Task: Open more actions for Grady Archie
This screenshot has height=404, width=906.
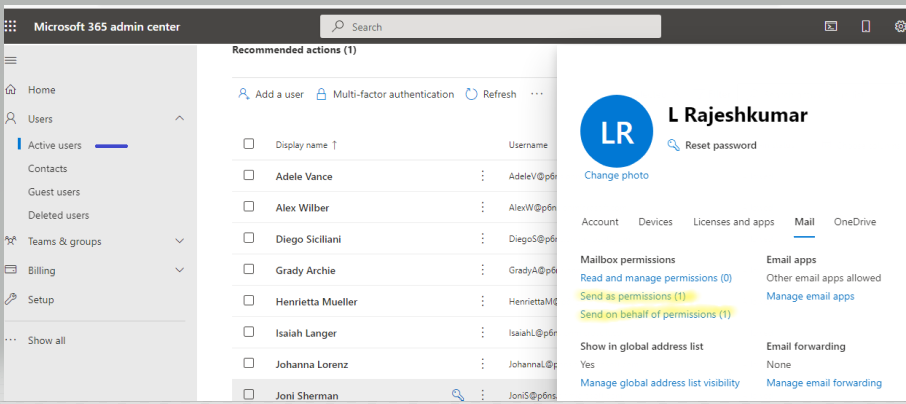Action: 482,270
